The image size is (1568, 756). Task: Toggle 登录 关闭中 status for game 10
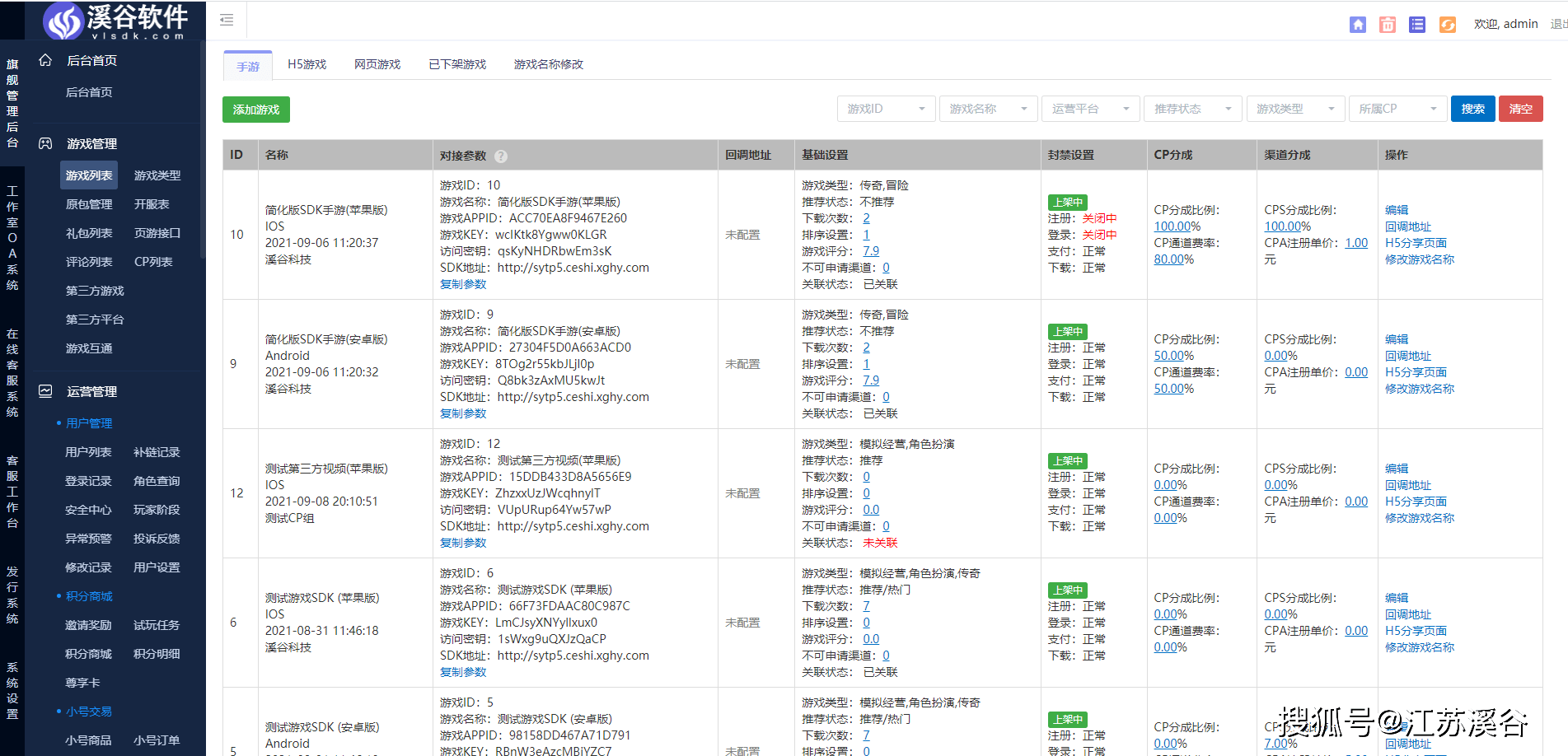[1099, 235]
